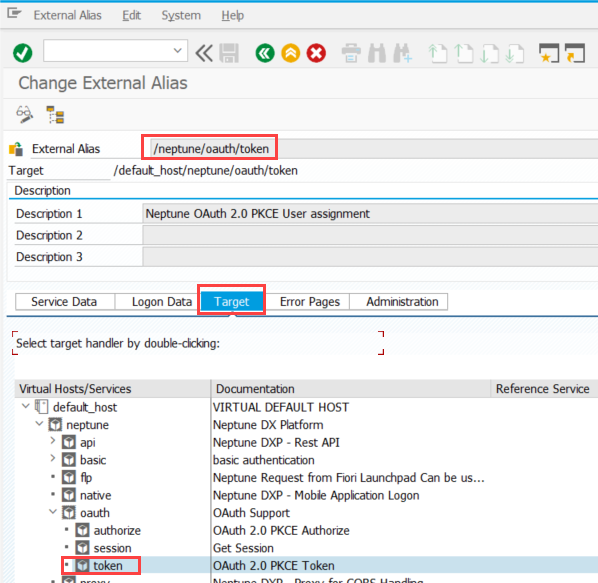Switch to the Error Pages tab
The image size is (598, 583).
310,302
